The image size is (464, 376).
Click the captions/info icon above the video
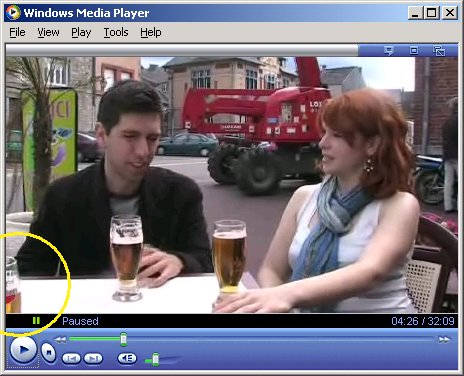(x=388, y=51)
